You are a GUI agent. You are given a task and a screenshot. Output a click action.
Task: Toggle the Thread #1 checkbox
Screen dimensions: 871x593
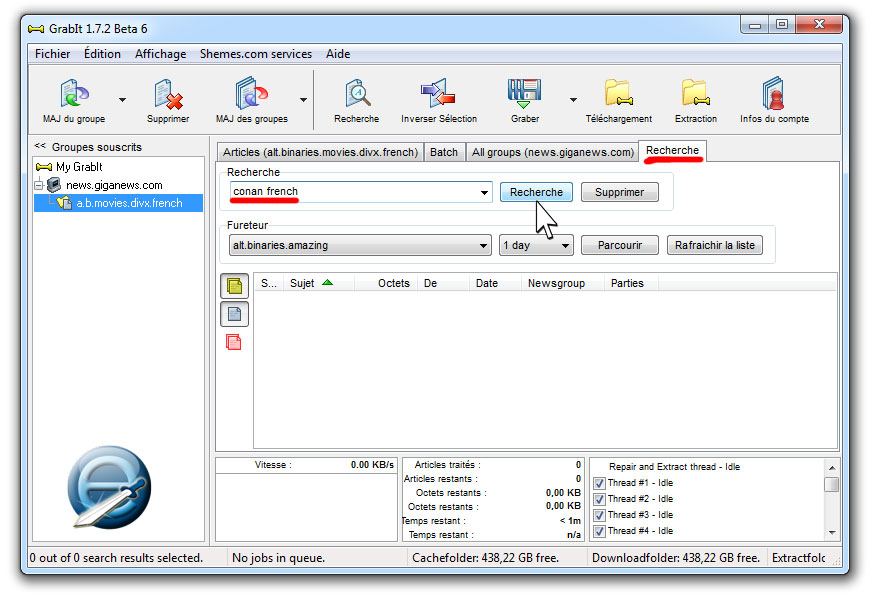[599, 483]
